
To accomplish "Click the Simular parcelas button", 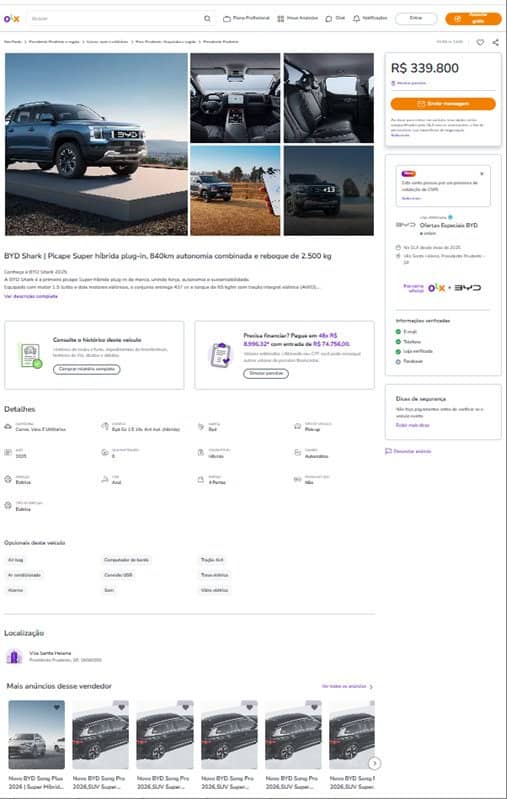I will tap(266, 374).
